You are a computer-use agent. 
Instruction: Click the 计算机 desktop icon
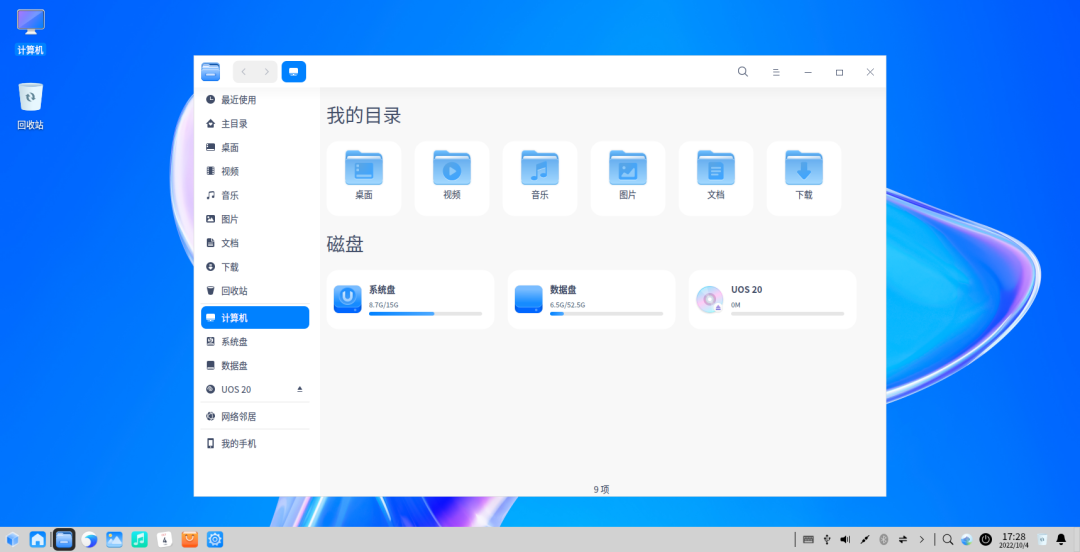(x=30, y=32)
